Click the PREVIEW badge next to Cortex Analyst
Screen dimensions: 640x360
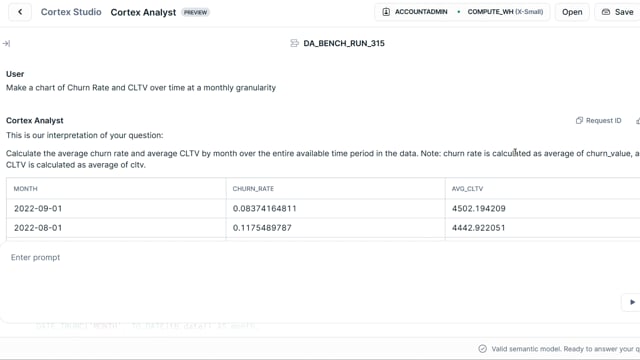(195, 12)
